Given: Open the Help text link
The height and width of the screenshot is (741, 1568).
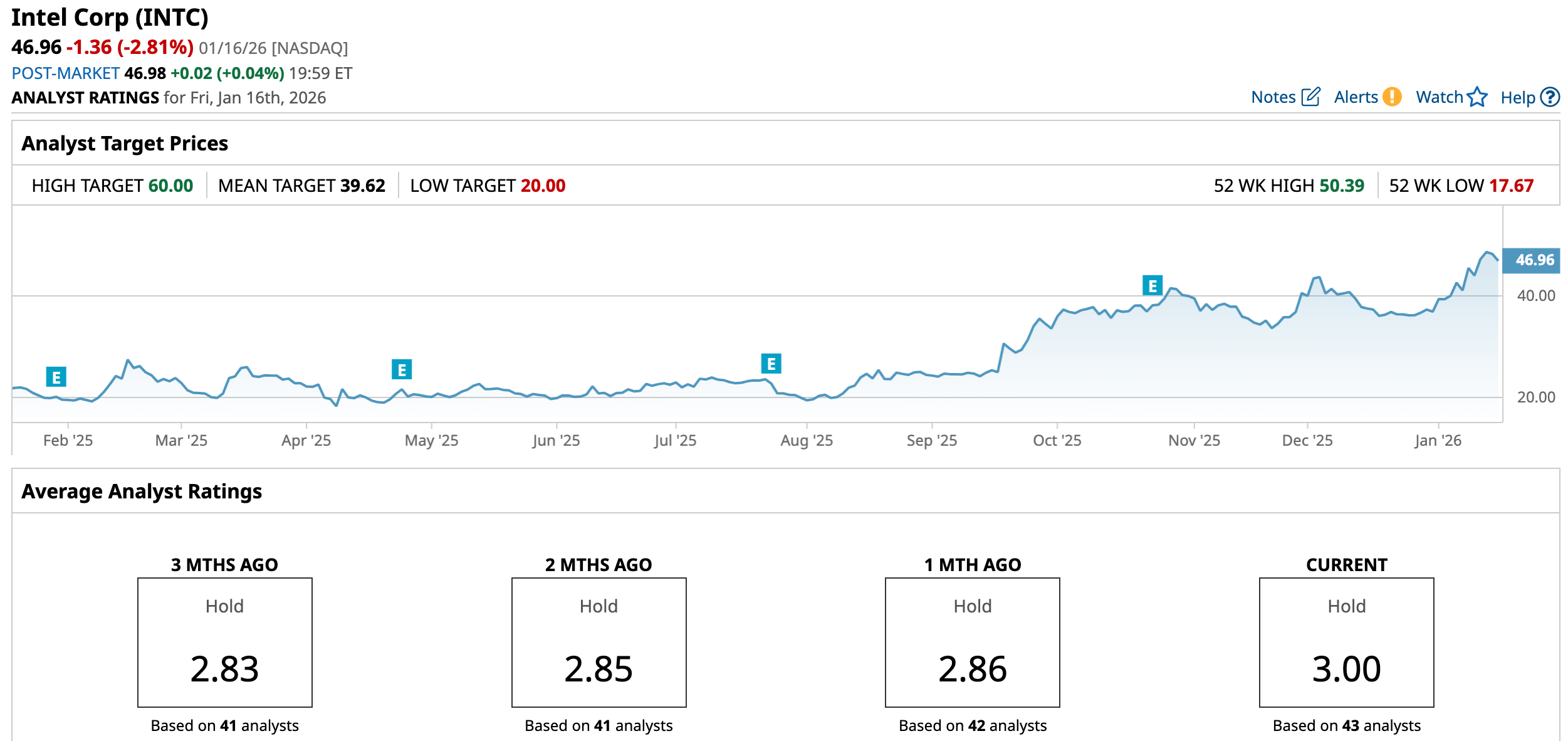Looking at the screenshot, I should pyautogui.click(x=1517, y=98).
